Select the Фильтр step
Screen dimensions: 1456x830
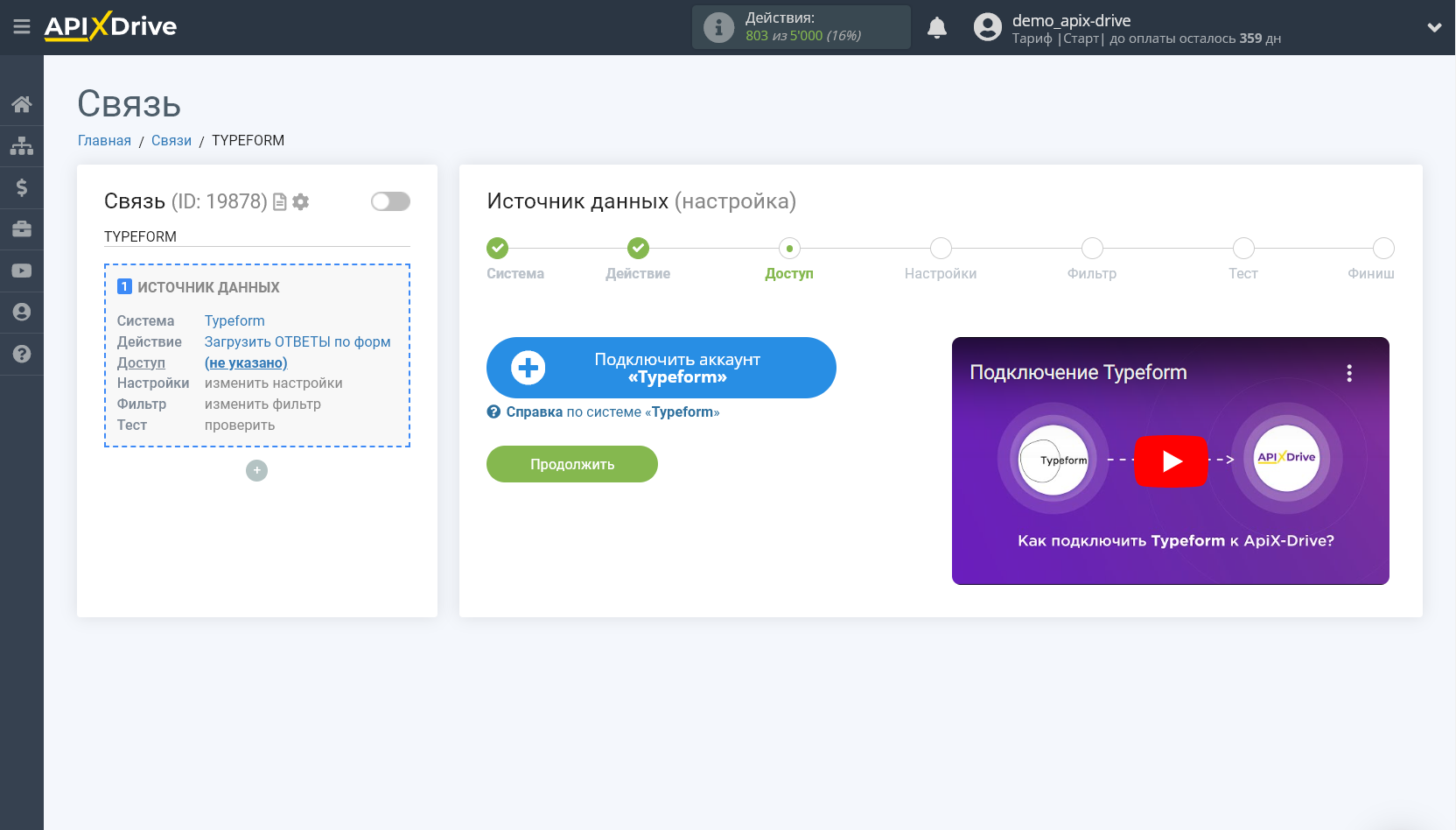pos(1092,260)
